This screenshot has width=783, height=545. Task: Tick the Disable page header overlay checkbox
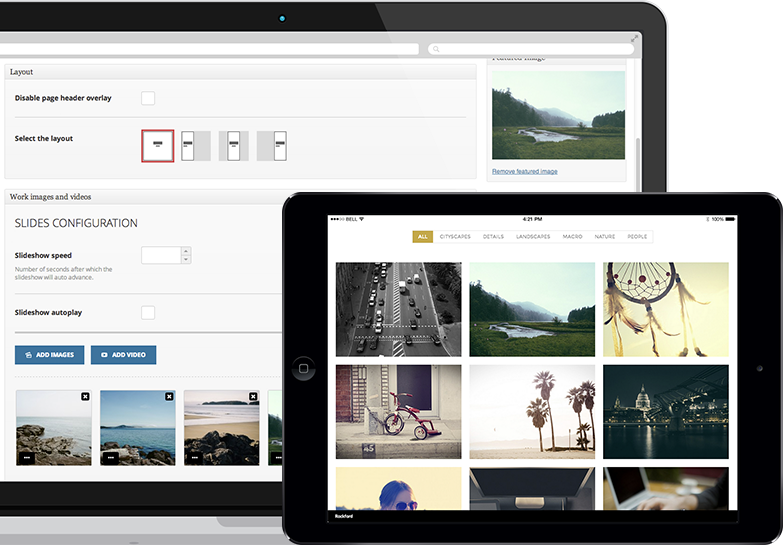point(148,98)
